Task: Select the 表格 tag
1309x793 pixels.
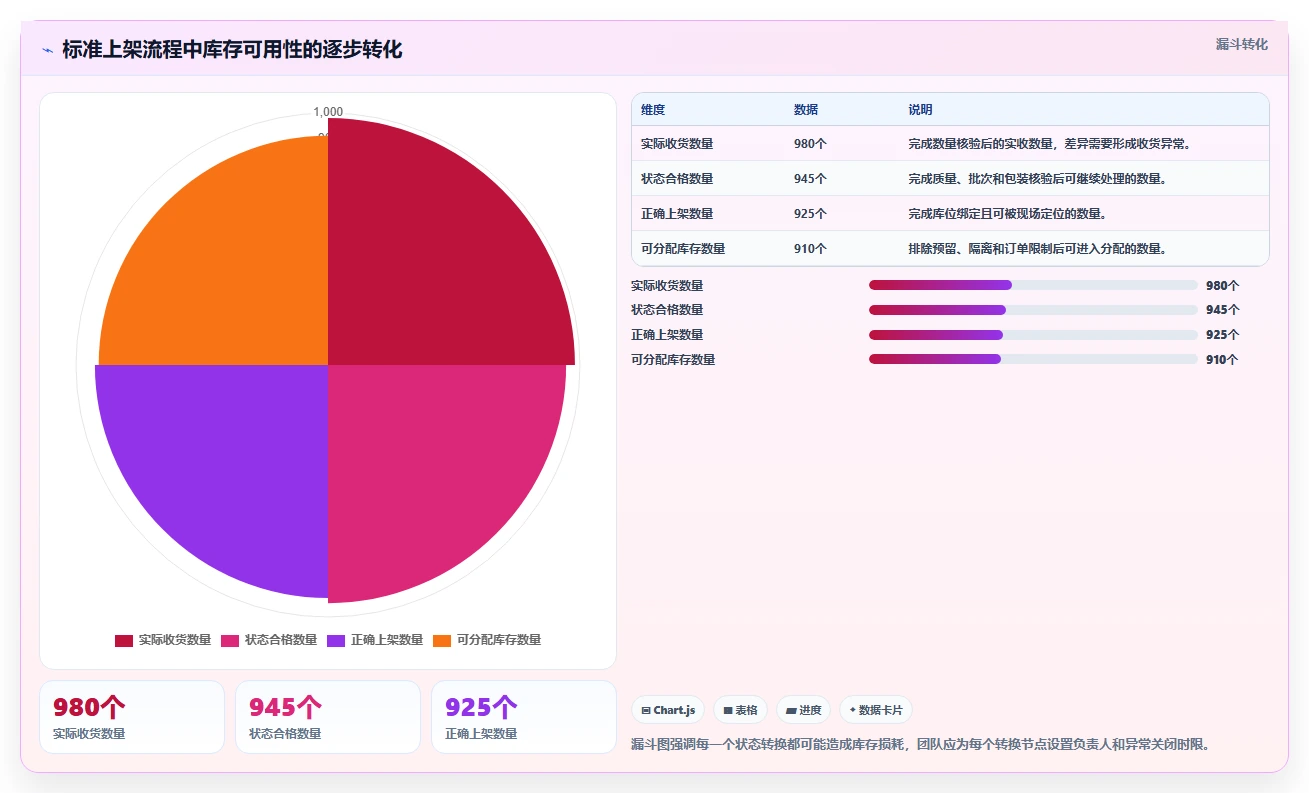Action: pyautogui.click(x=740, y=710)
